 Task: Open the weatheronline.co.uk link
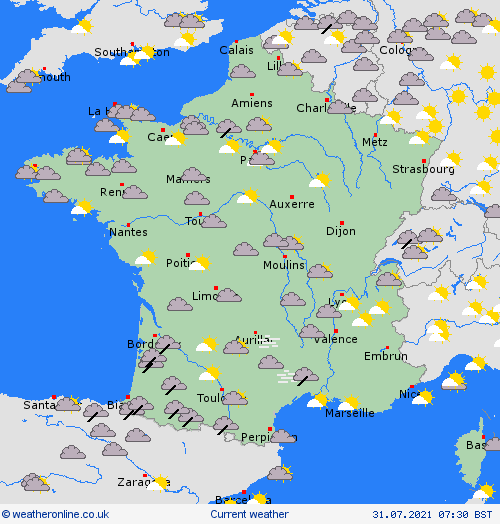click(x=55, y=514)
